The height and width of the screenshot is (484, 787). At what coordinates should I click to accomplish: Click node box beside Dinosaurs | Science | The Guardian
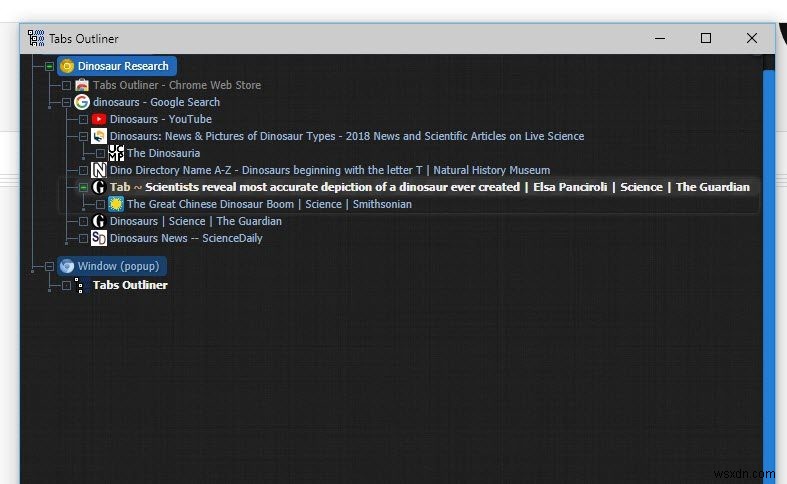click(x=83, y=222)
